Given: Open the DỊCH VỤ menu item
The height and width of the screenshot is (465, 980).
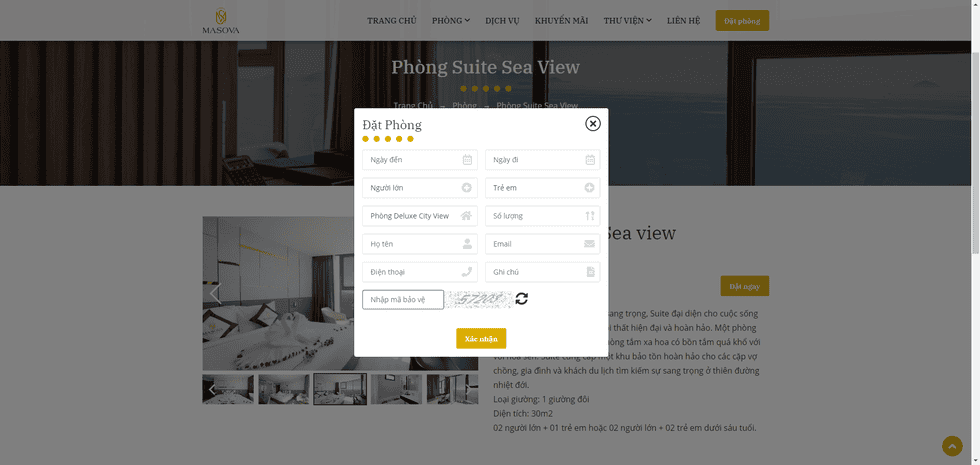Looking at the screenshot, I should (502, 21).
